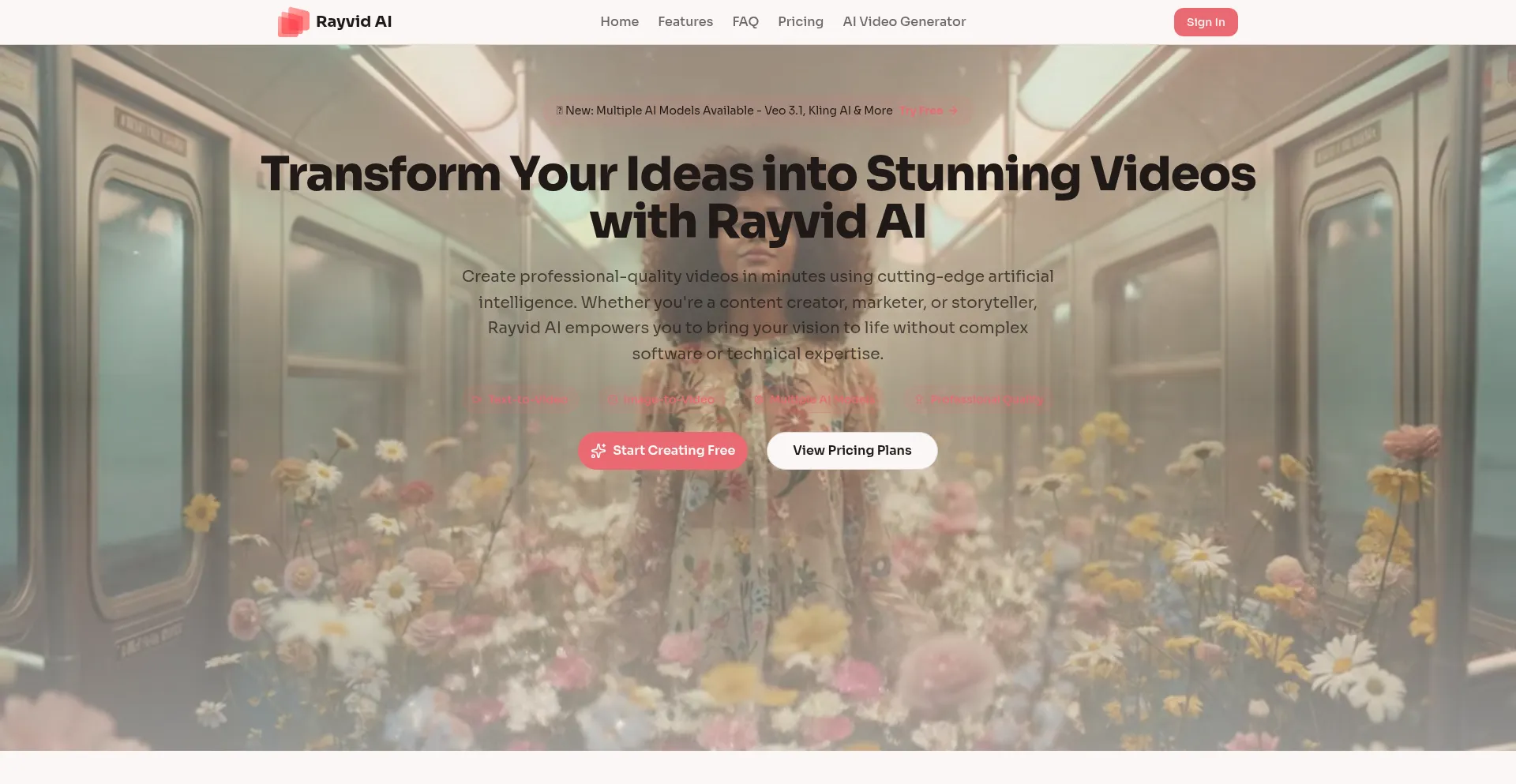1516x784 pixels.
Task: Click the sparkle icon on Start Creating Free
Action: 599,451
